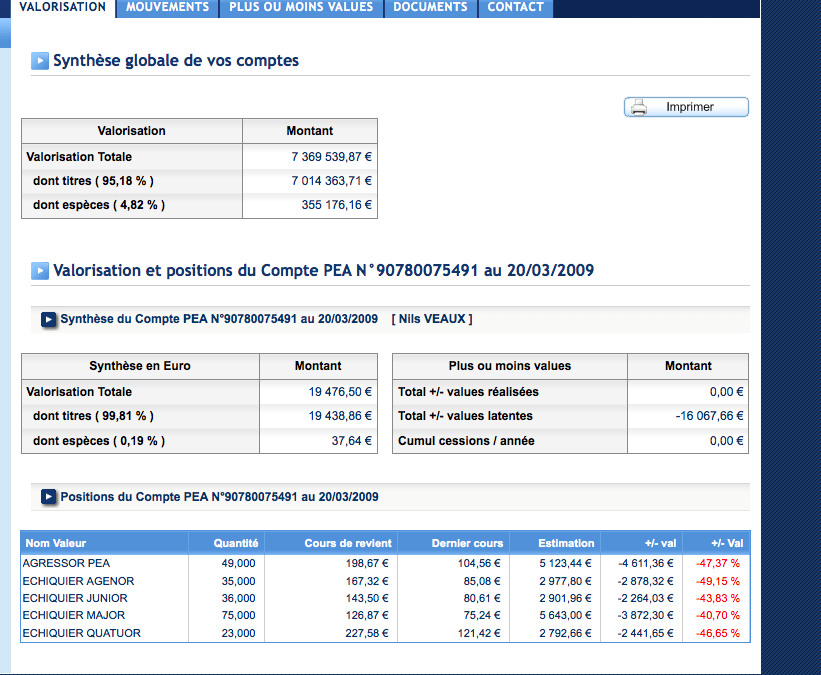Click ECHIQUIER MAJOR estimation 5 643,00 €
This screenshot has height=675, width=821.
565,615
